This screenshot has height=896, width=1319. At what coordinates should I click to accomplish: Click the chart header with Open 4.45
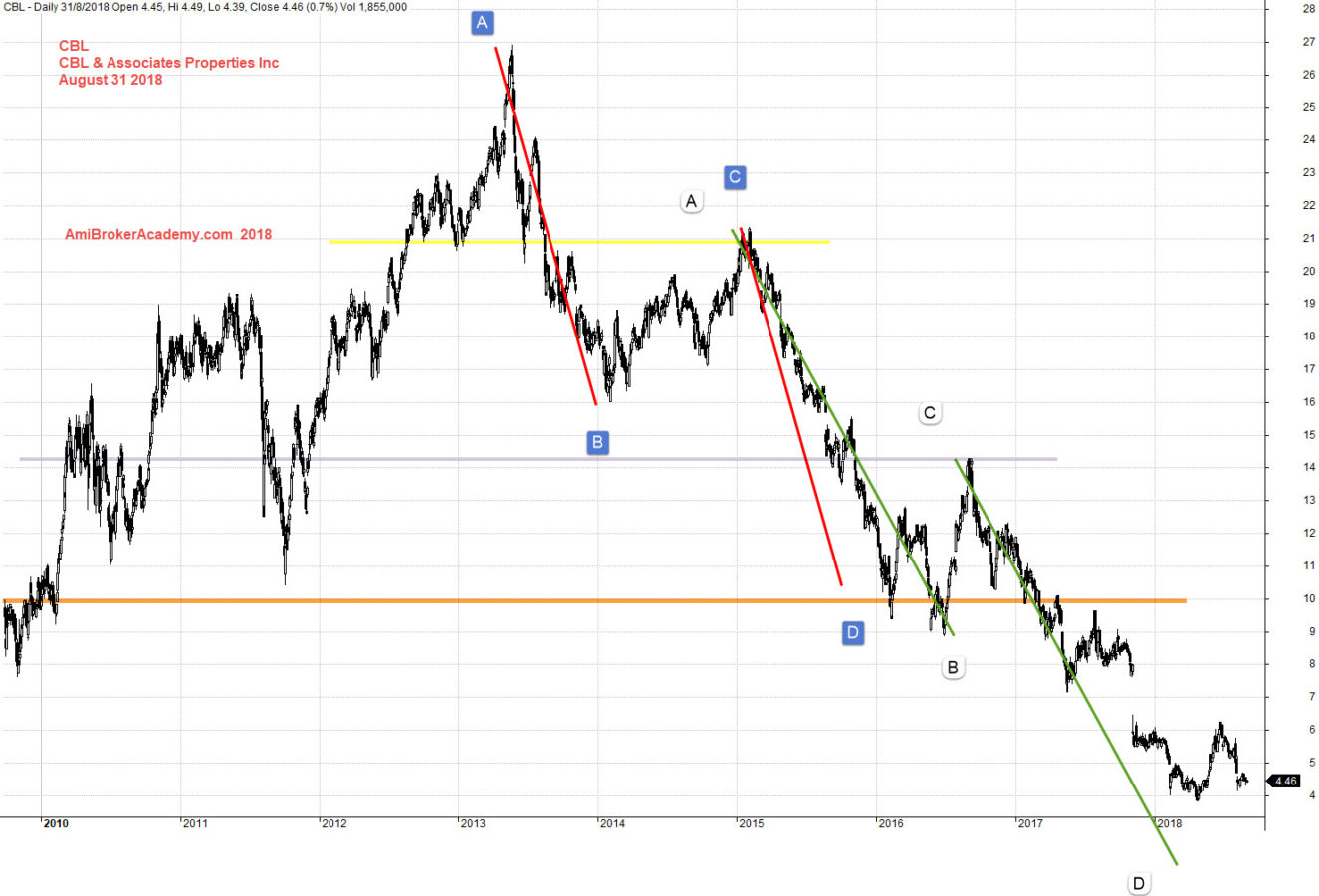coord(204,7)
